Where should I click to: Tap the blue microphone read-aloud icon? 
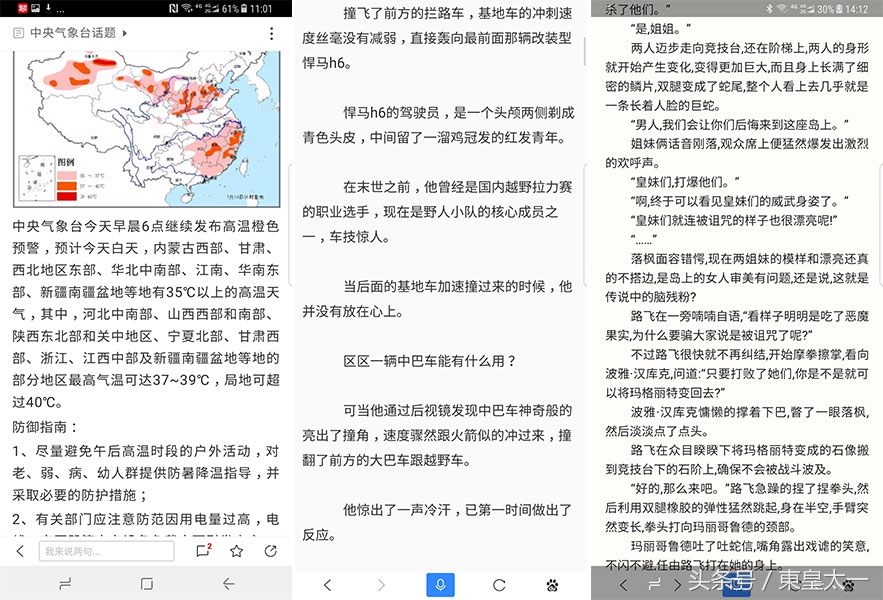pyautogui.click(x=441, y=586)
